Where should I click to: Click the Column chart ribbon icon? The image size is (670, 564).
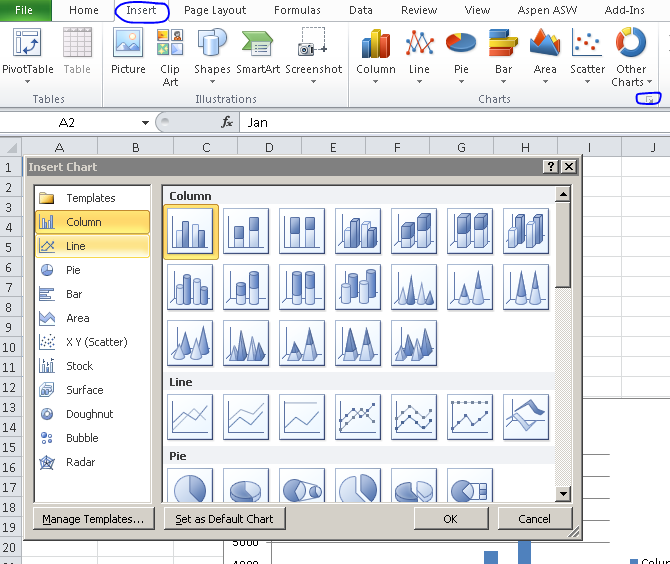pyautogui.click(x=376, y=44)
